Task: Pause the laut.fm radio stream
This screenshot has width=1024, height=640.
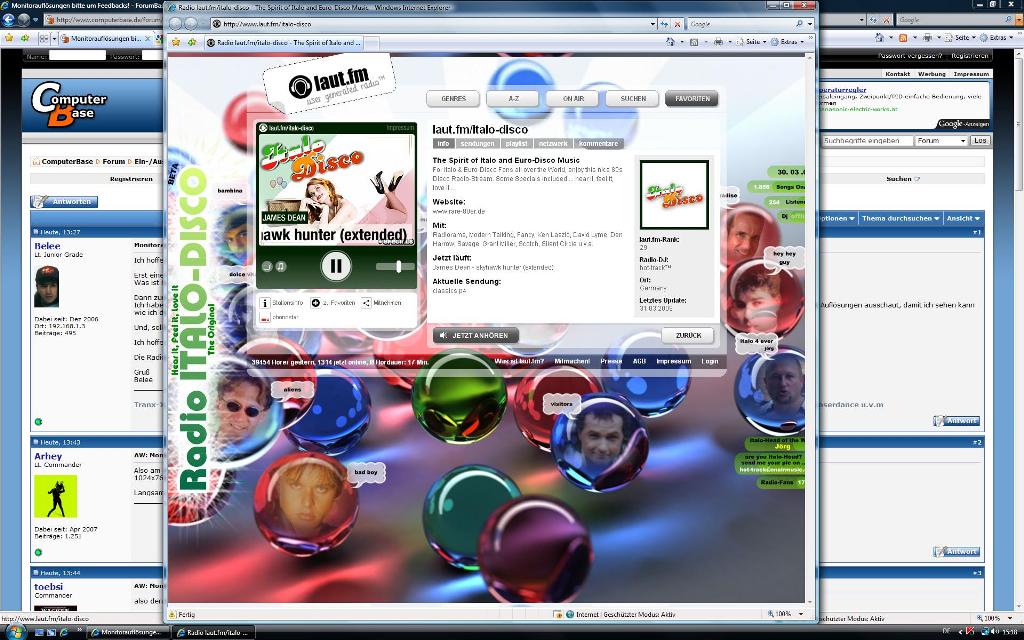Action: coord(336,266)
